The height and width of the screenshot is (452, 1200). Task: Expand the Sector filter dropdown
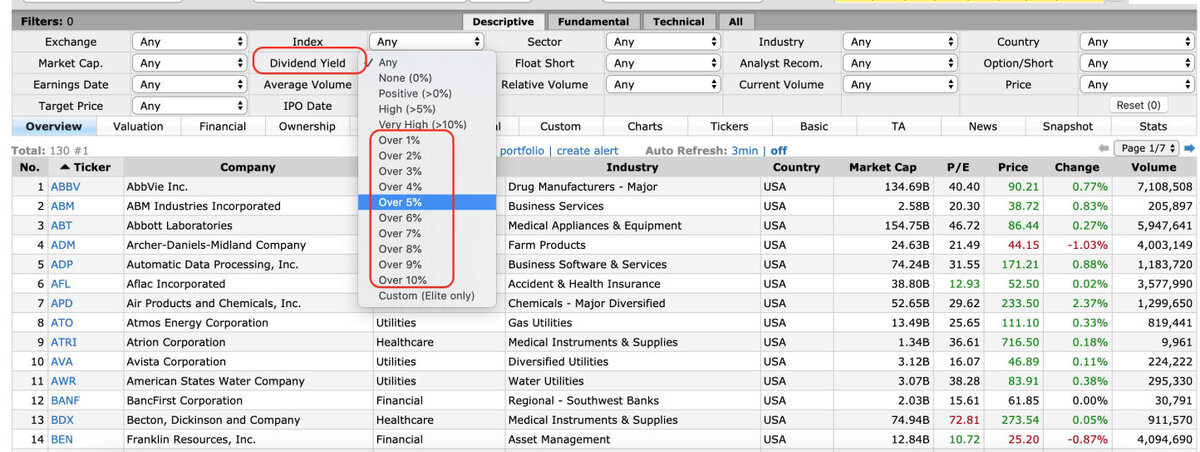[665, 42]
